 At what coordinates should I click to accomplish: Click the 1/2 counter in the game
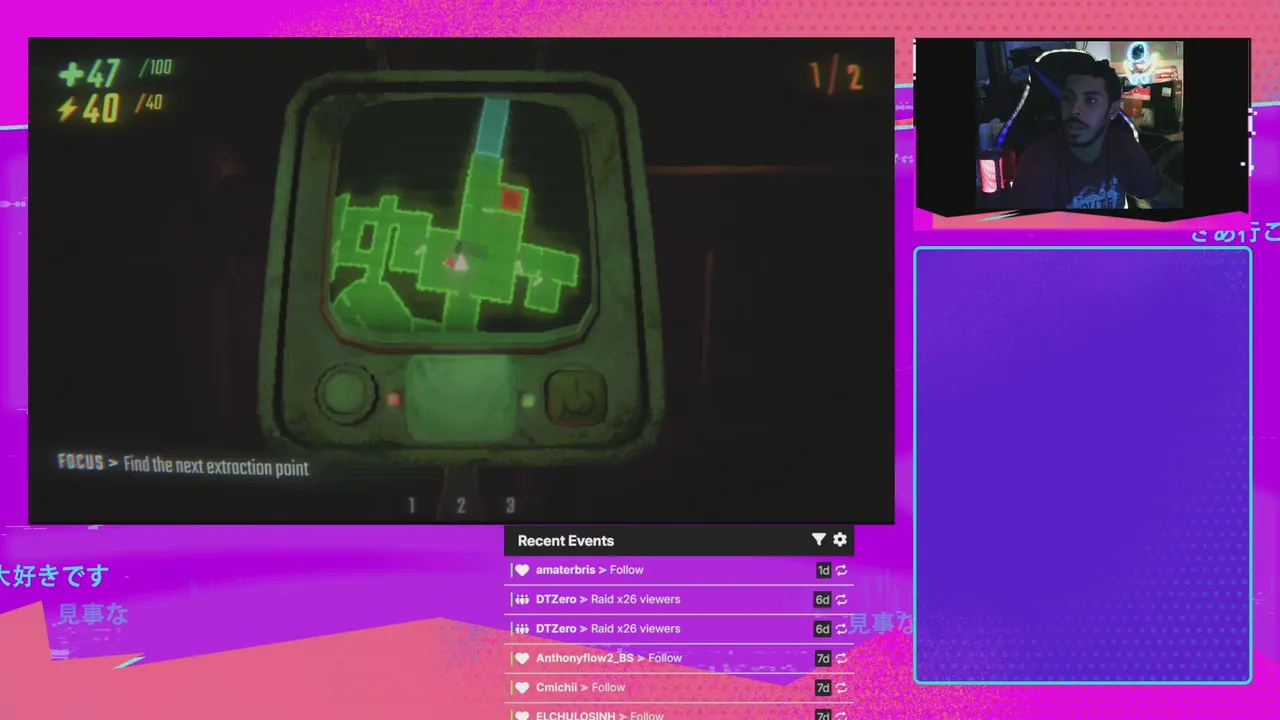click(836, 77)
